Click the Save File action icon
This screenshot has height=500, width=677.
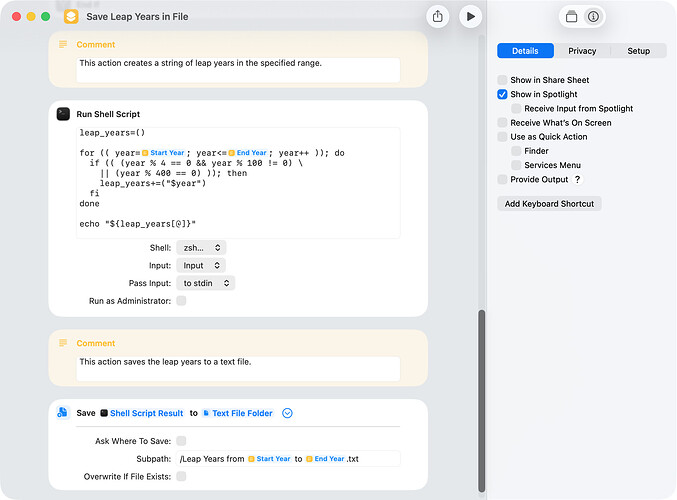coord(63,412)
